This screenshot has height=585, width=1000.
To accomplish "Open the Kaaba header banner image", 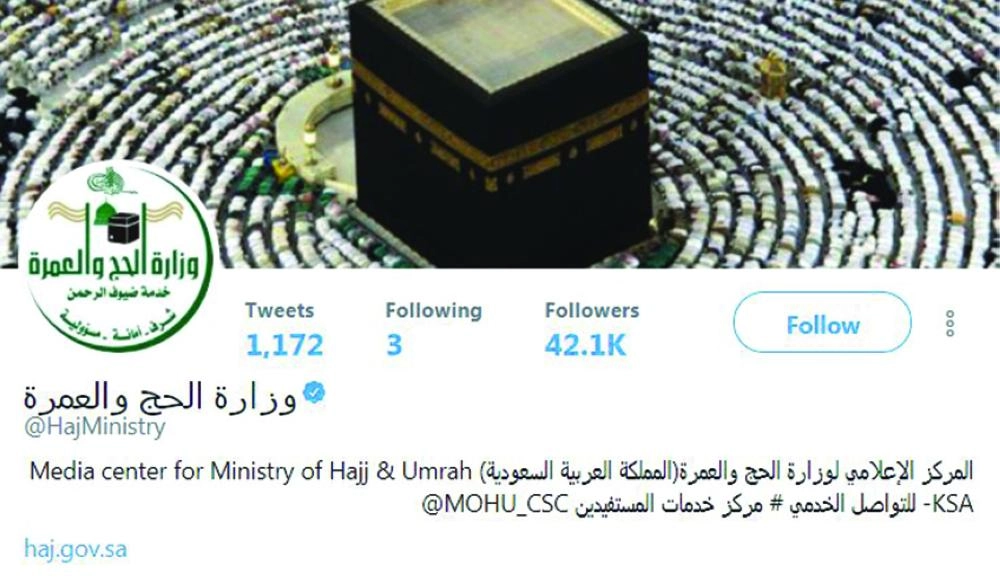I will [x=500, y=134].
